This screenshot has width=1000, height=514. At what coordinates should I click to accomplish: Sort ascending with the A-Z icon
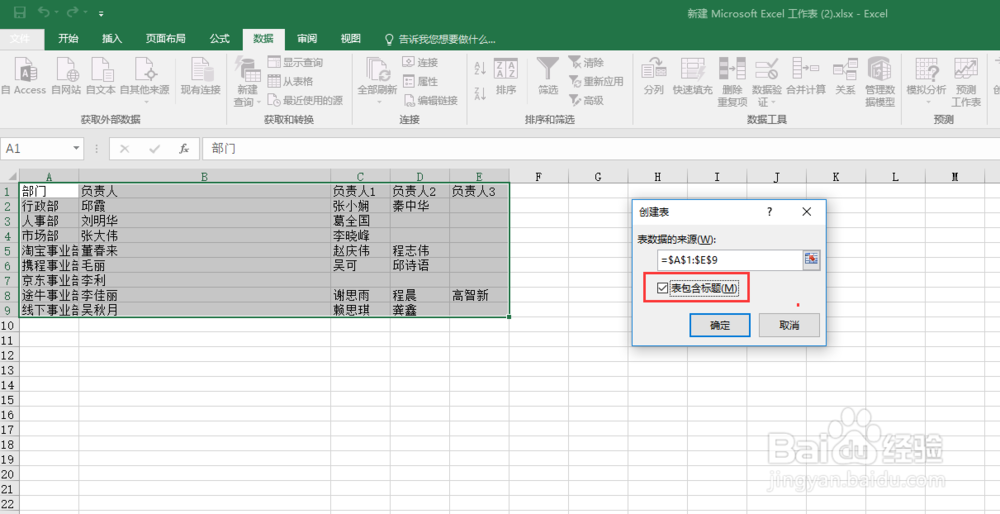coord(481,68)
